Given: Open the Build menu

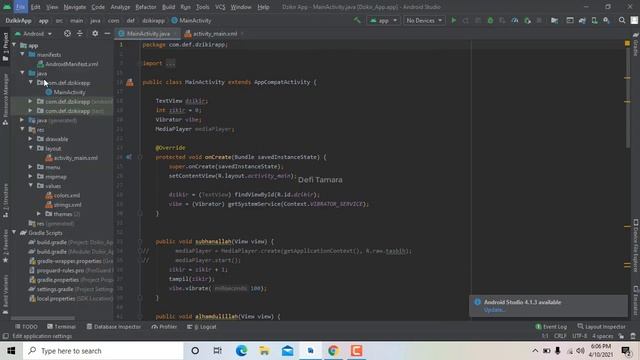Looking at the screenshot, I should 168,7.
